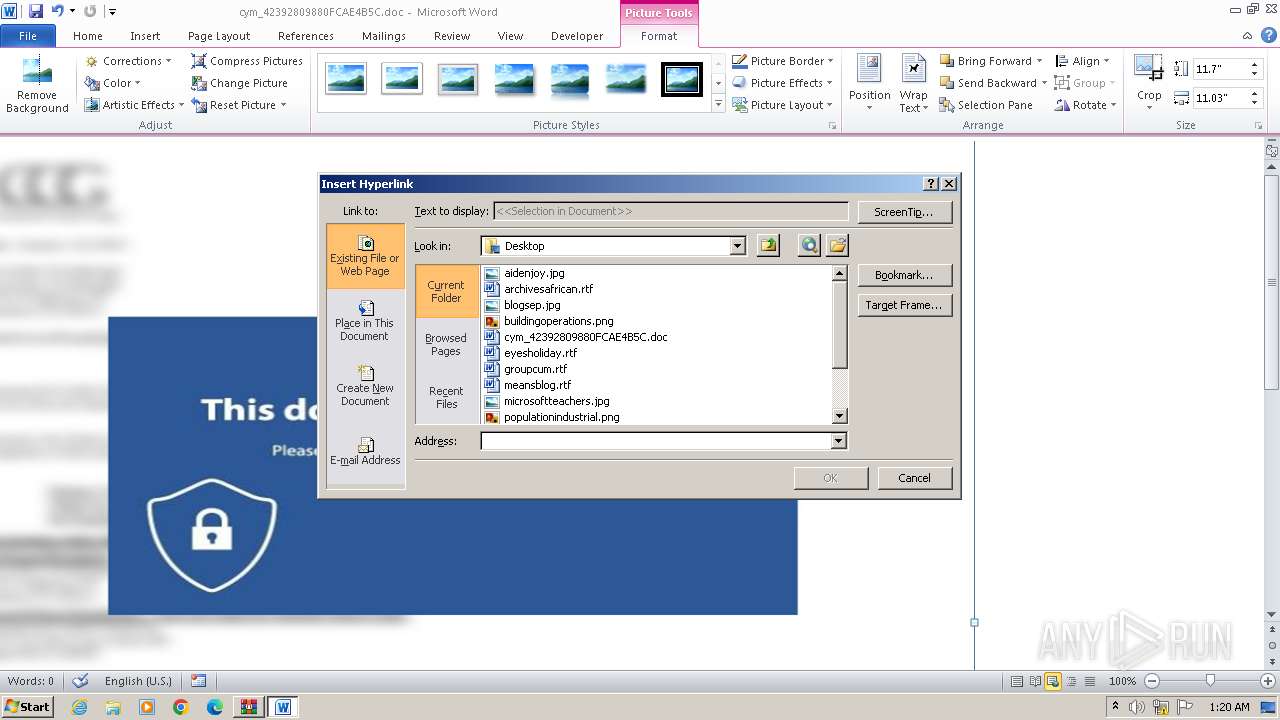Select Create New Document option
Image resolution: width=1280 pixels, height=720 pixels.
coord(365,386)
